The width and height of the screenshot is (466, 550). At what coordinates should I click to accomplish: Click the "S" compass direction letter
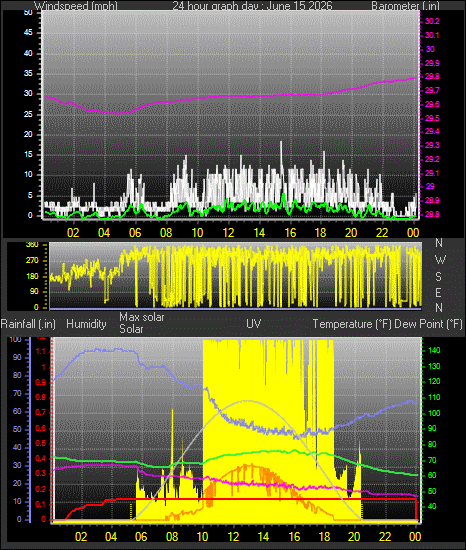(x=438, y=276)
